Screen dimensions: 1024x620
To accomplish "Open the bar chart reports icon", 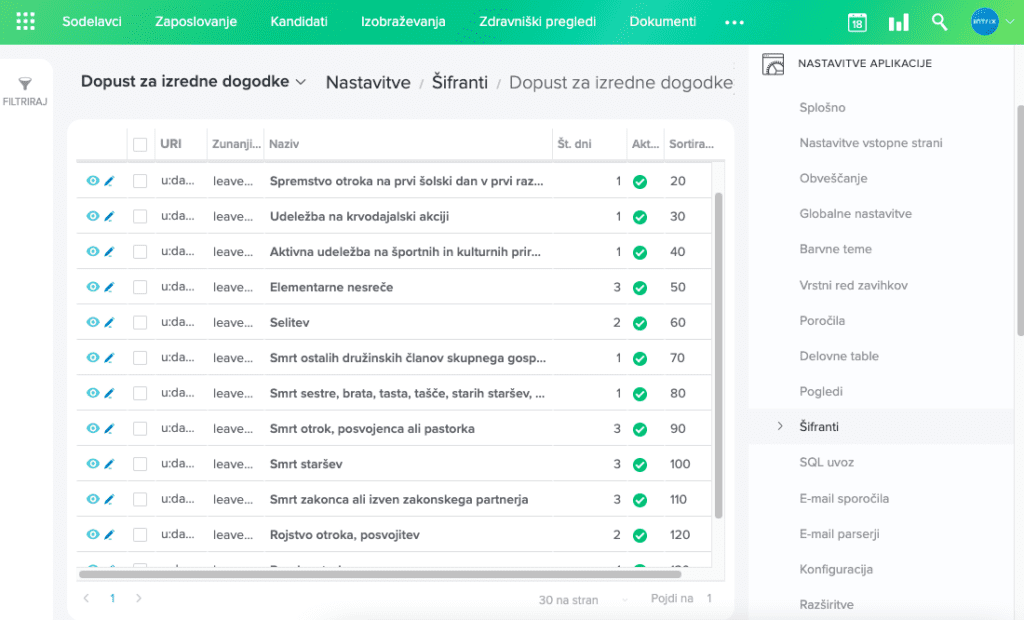I will click(899, 22).
